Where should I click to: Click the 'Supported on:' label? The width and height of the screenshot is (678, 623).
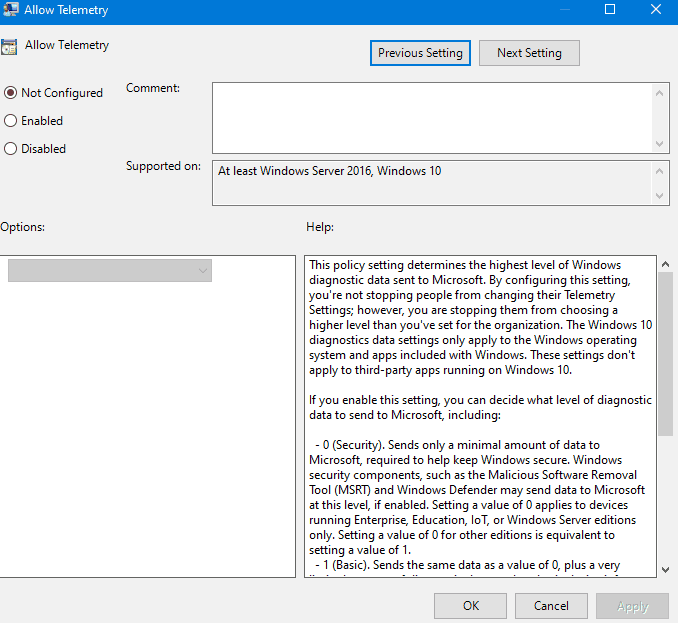point(163,166)
